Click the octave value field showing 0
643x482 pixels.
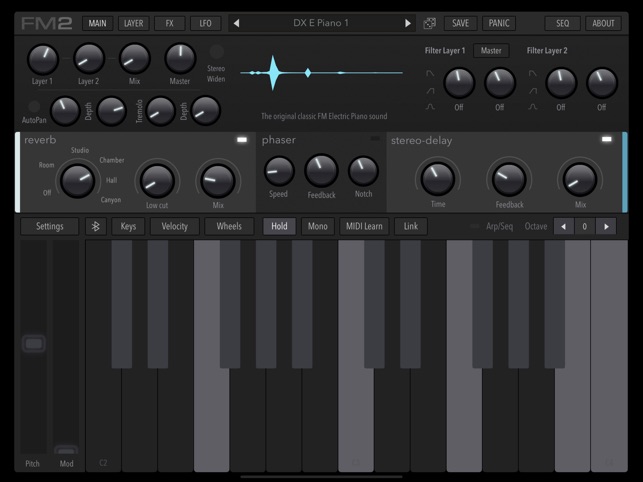pos(585,226)
